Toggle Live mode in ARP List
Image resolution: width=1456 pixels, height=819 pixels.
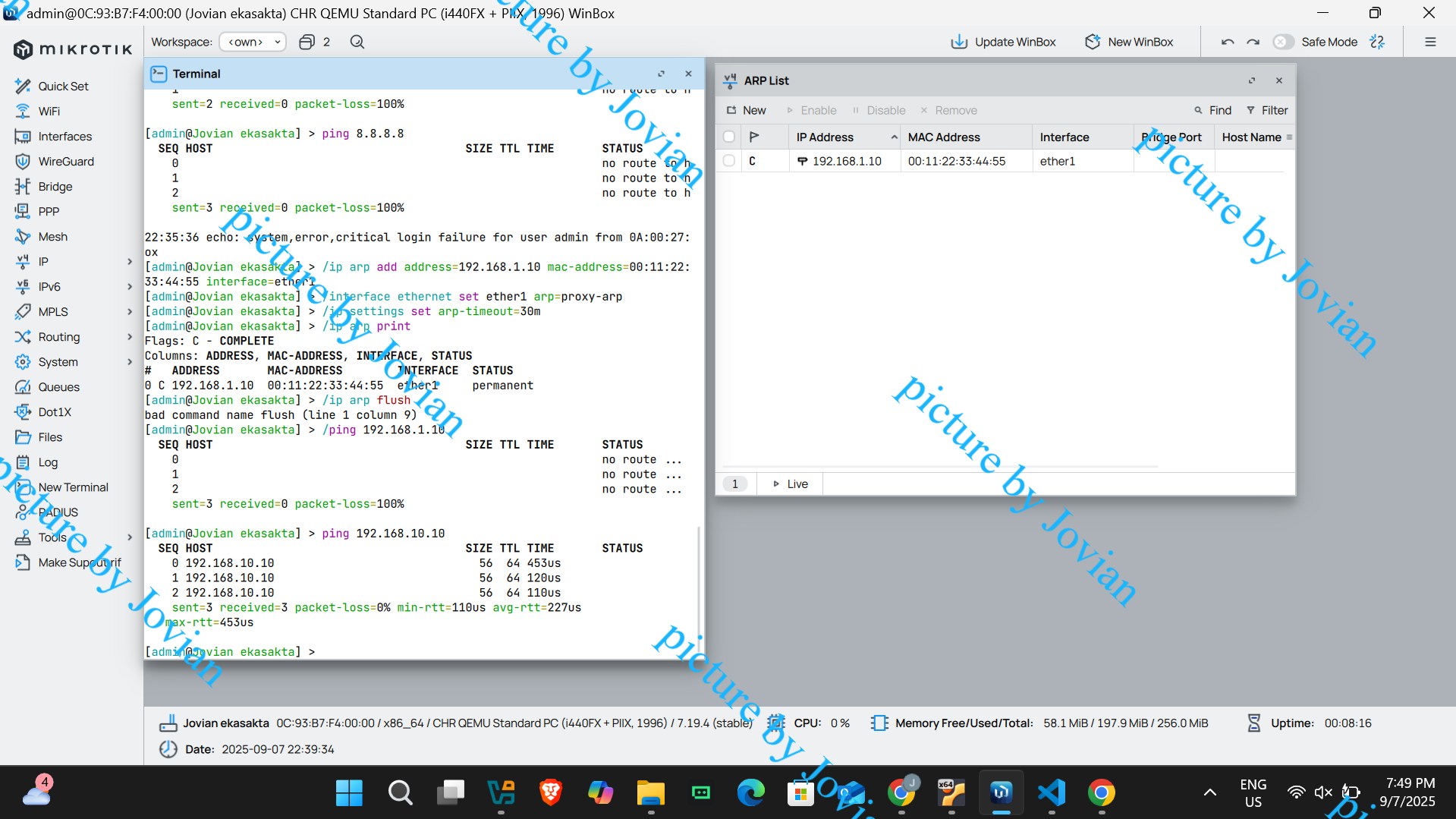(790, 484)
